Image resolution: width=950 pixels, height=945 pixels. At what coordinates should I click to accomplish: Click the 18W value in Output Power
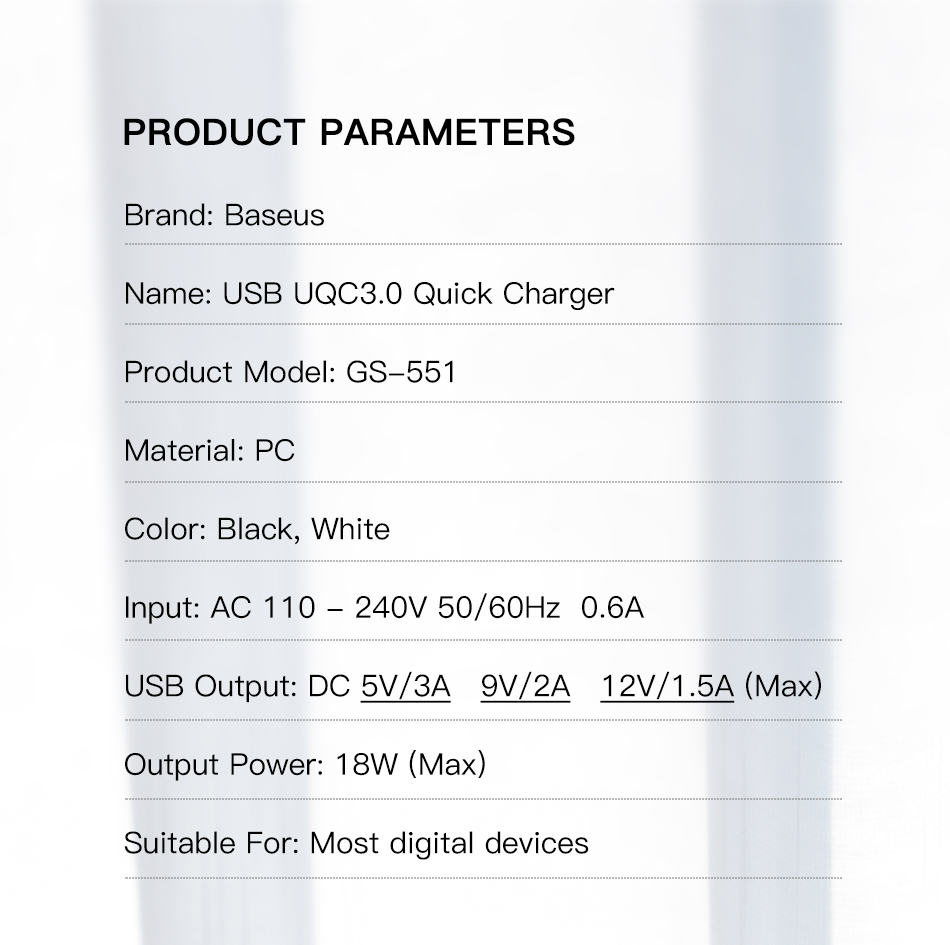(366, 764)
